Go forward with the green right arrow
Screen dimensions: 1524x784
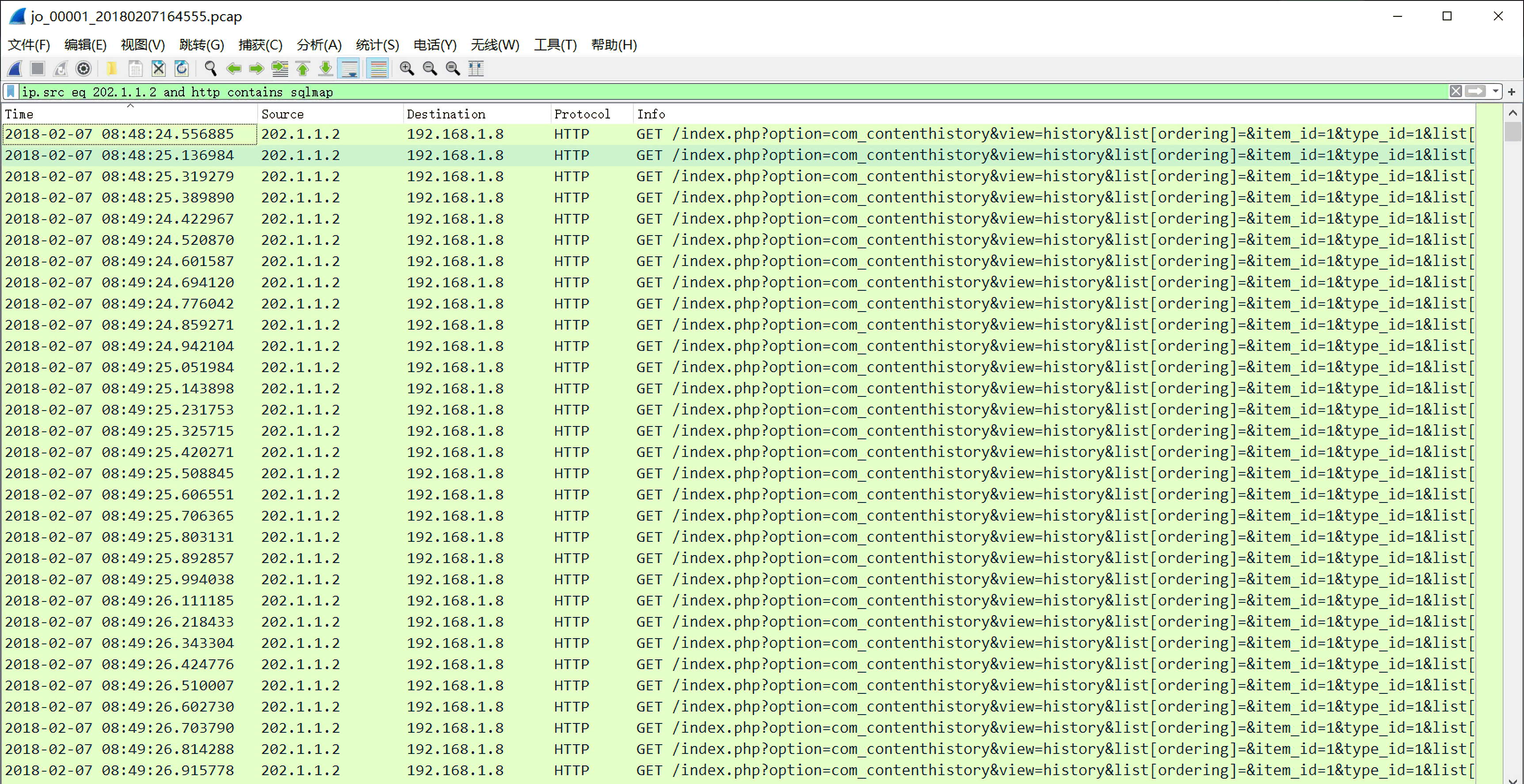click(256, 69)
